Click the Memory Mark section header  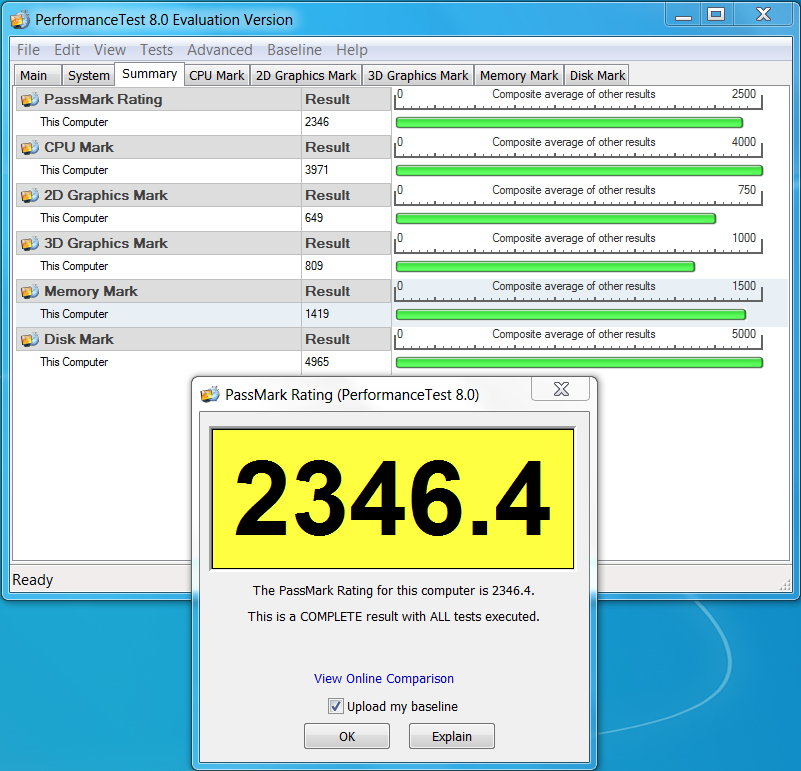coord(159,291)
